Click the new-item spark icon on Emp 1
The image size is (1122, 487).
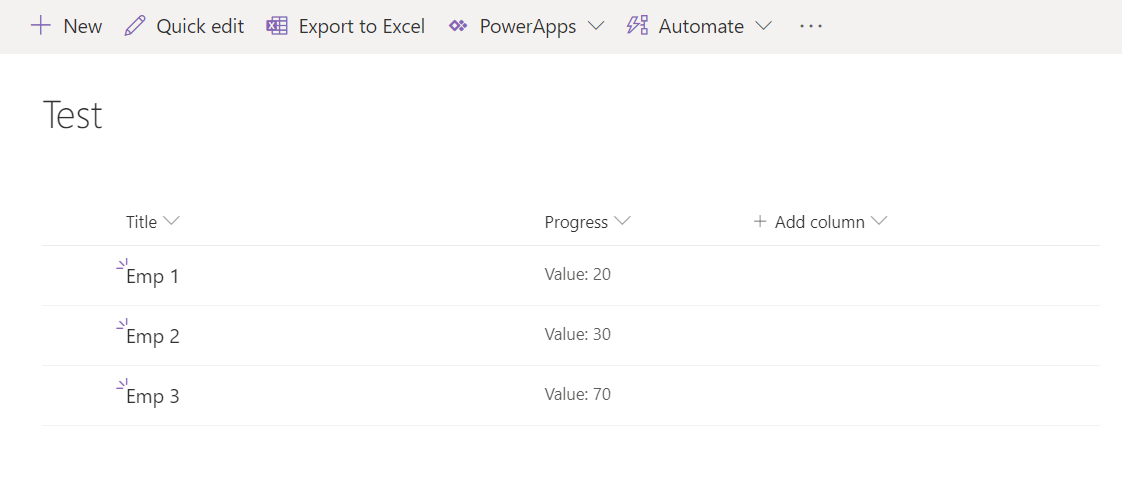(122, 265)
